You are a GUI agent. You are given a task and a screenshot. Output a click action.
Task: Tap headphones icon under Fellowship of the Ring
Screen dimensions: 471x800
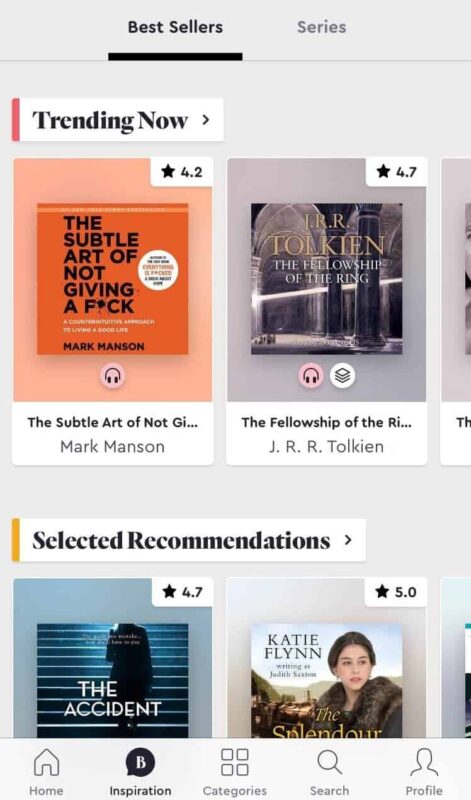tap(311, 376)
